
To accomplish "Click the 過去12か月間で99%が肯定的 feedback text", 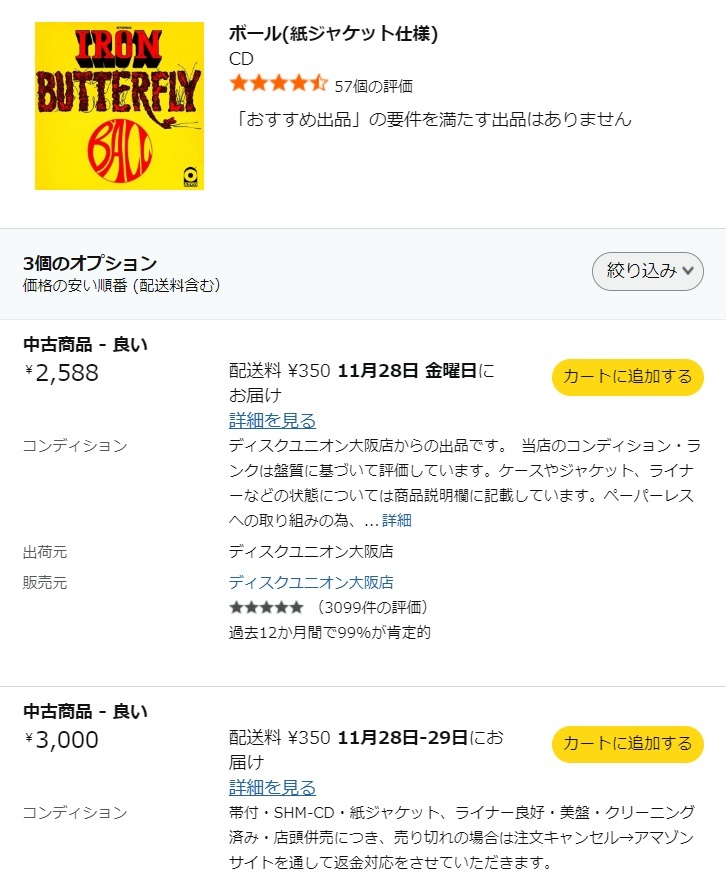I will click(x=330, y=632).
